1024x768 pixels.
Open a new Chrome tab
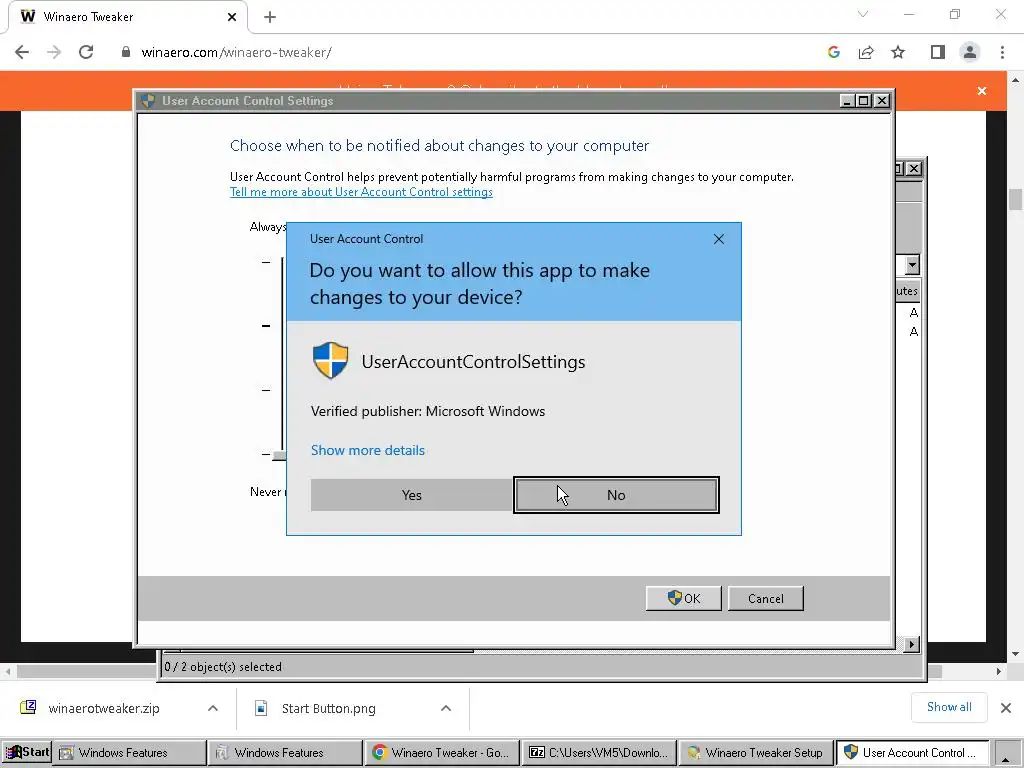click(270, 17)
